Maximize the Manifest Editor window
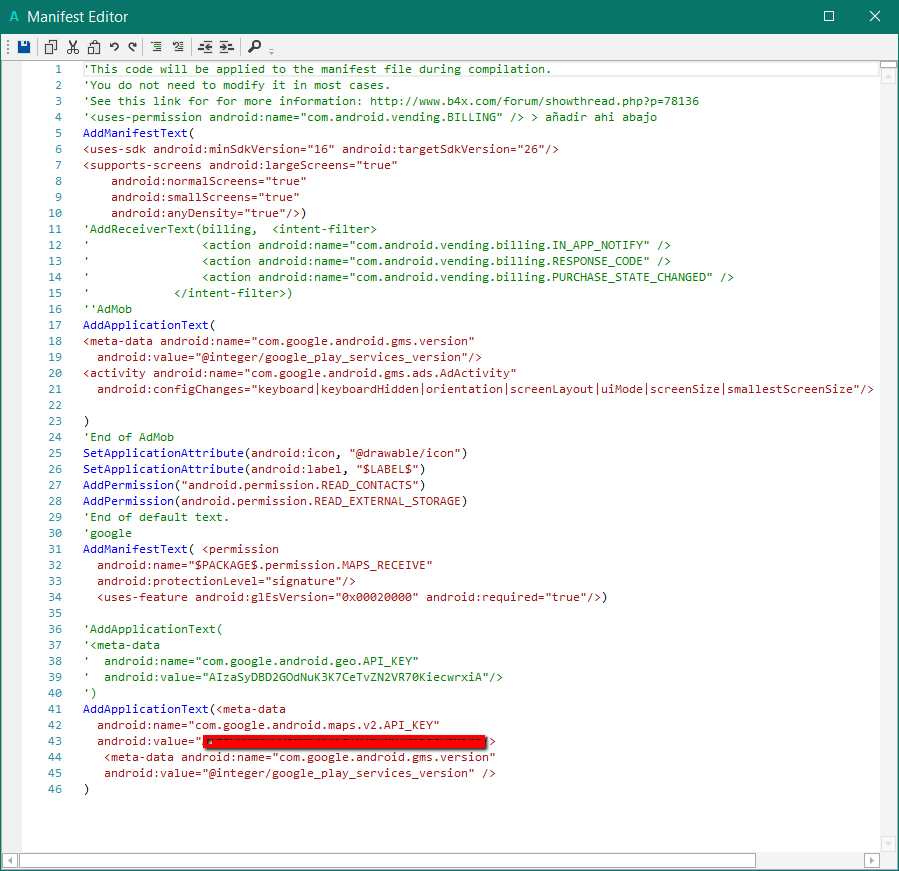Image resolution: width=899 pixels, height=871 pixels. click(829, 17)
